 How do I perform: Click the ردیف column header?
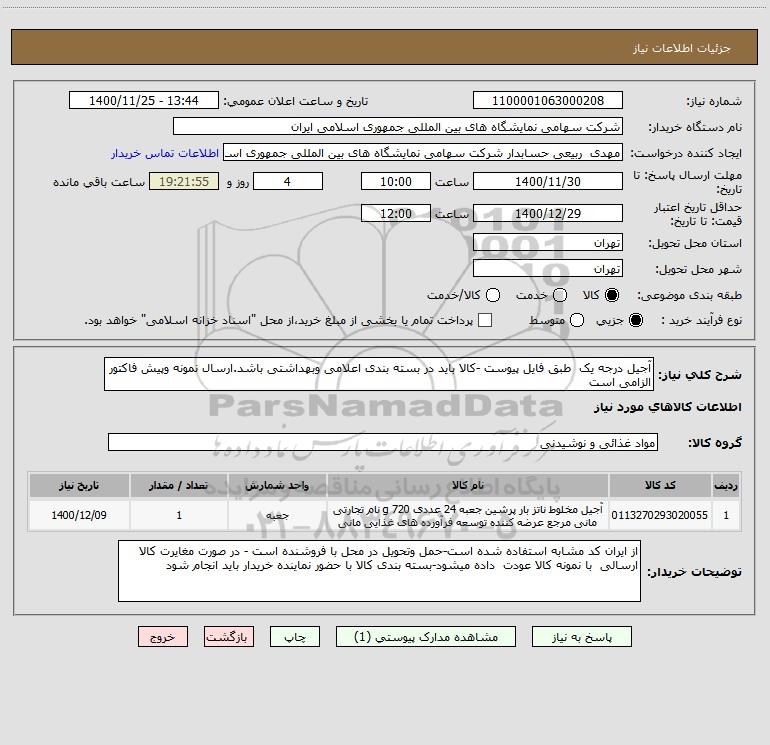[x=726, y=486]
